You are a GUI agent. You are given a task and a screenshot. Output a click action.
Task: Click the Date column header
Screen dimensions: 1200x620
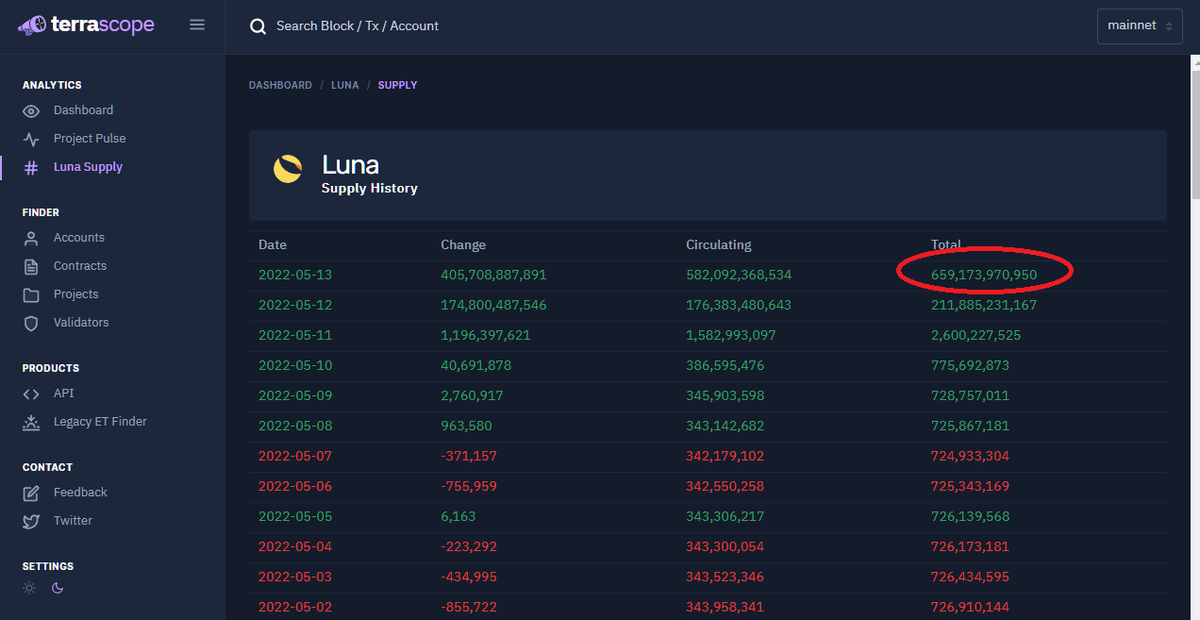click(x=273, y=245)
